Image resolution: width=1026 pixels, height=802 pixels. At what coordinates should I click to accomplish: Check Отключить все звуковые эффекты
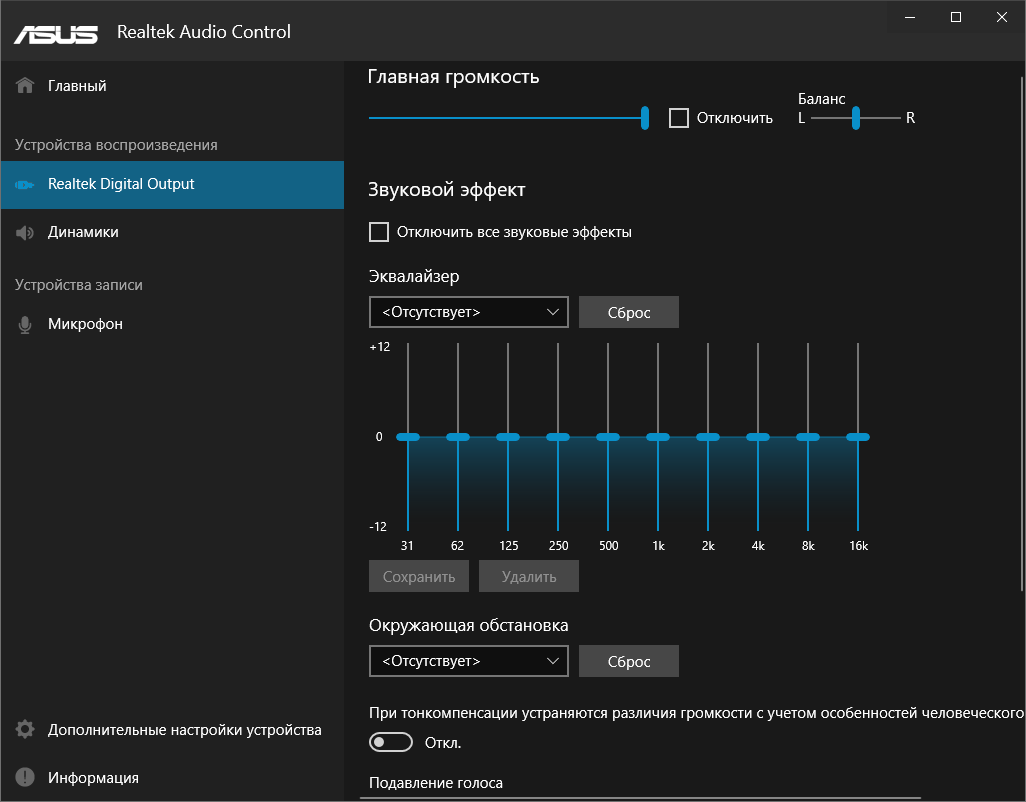(379, 231)
